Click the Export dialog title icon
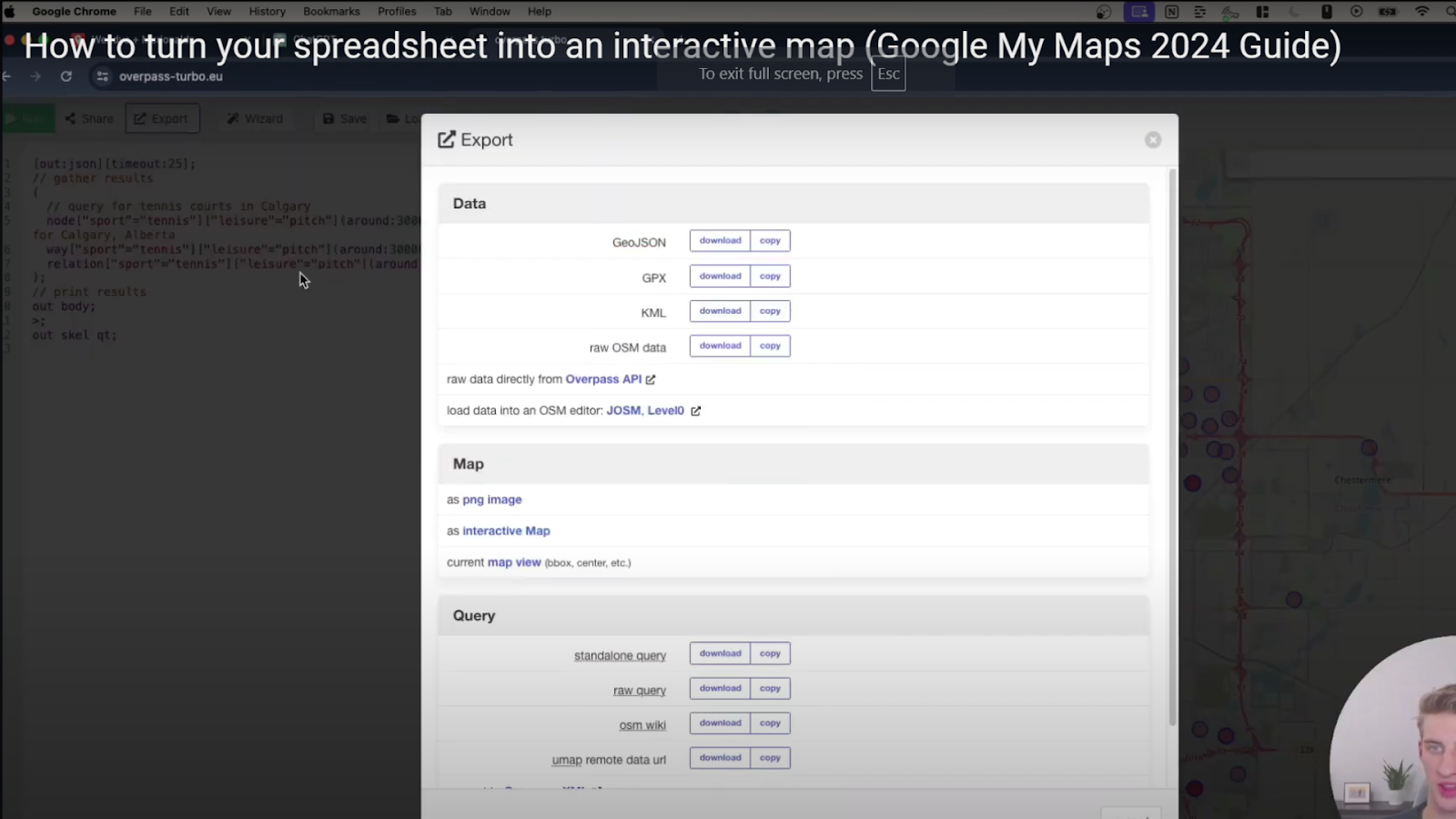 pos(446,139)
